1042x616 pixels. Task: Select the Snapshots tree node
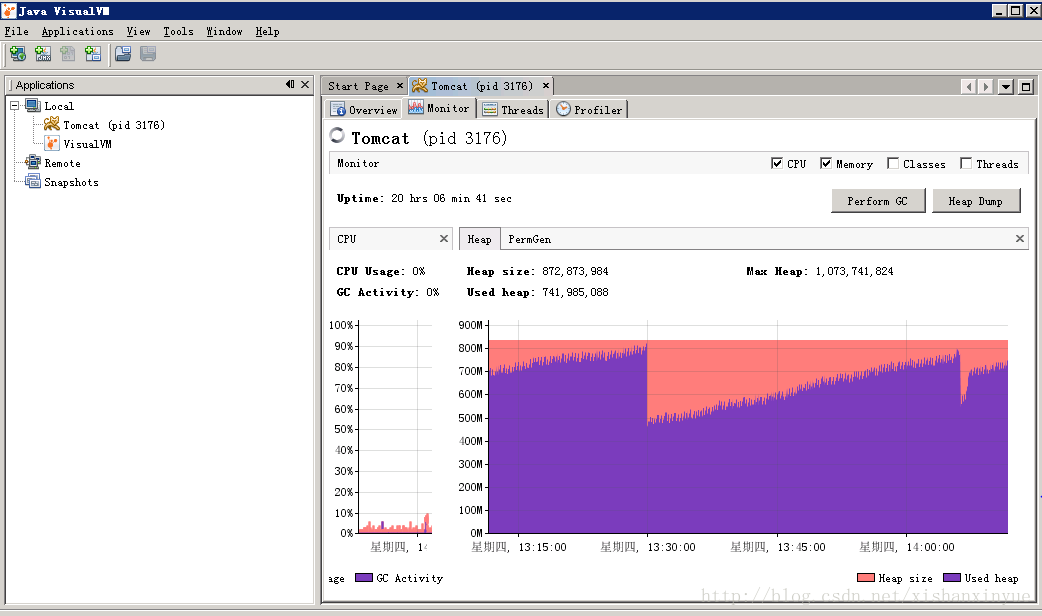pos(71,182)
